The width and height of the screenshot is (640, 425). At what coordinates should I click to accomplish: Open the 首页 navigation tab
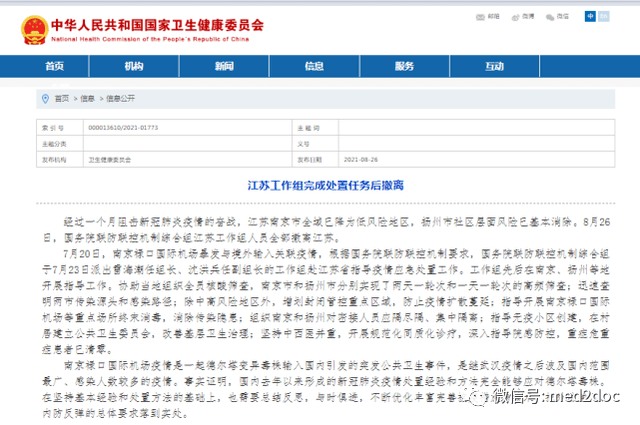click(x=54, y=66)
